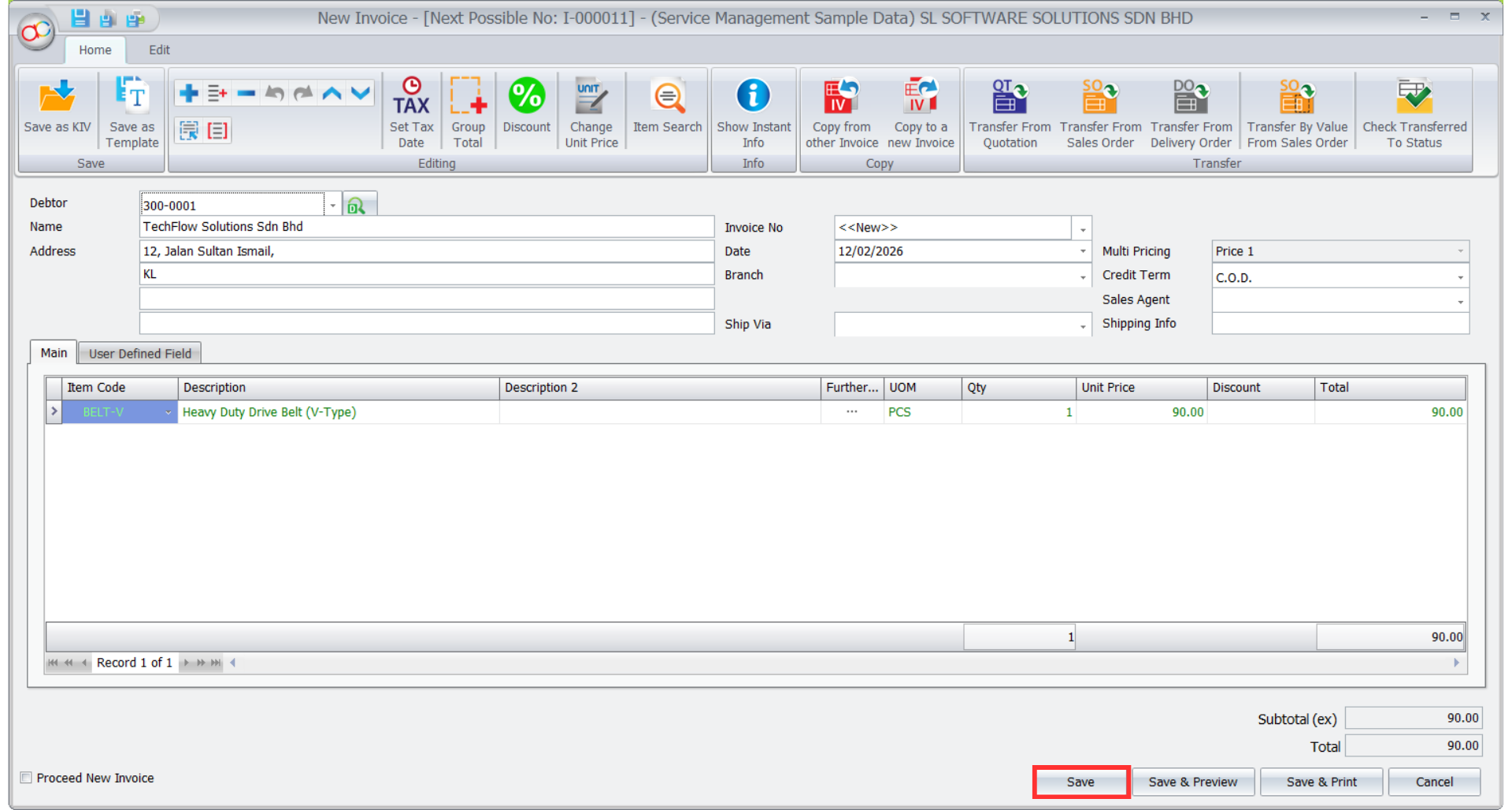Add a new row with the blue plus icon
Image resolution: width=1512 pixels, height=810 pixels.
pos(189,94)
